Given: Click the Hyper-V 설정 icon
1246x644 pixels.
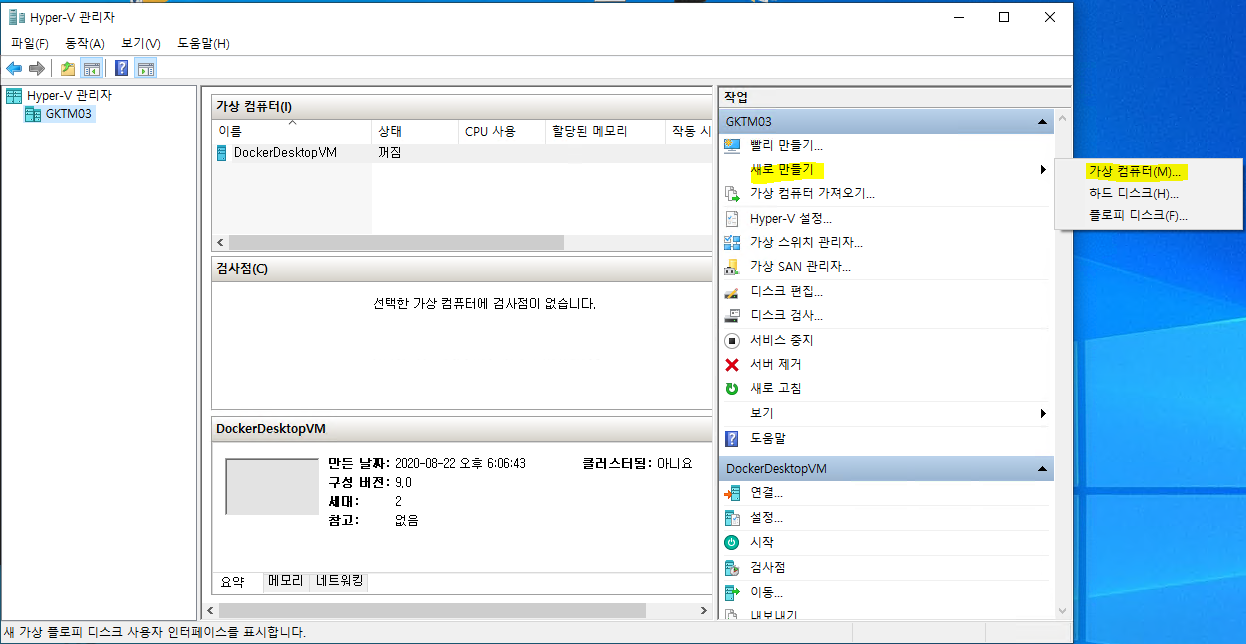Looking at the screenshot, I should [x=732, y=218].
